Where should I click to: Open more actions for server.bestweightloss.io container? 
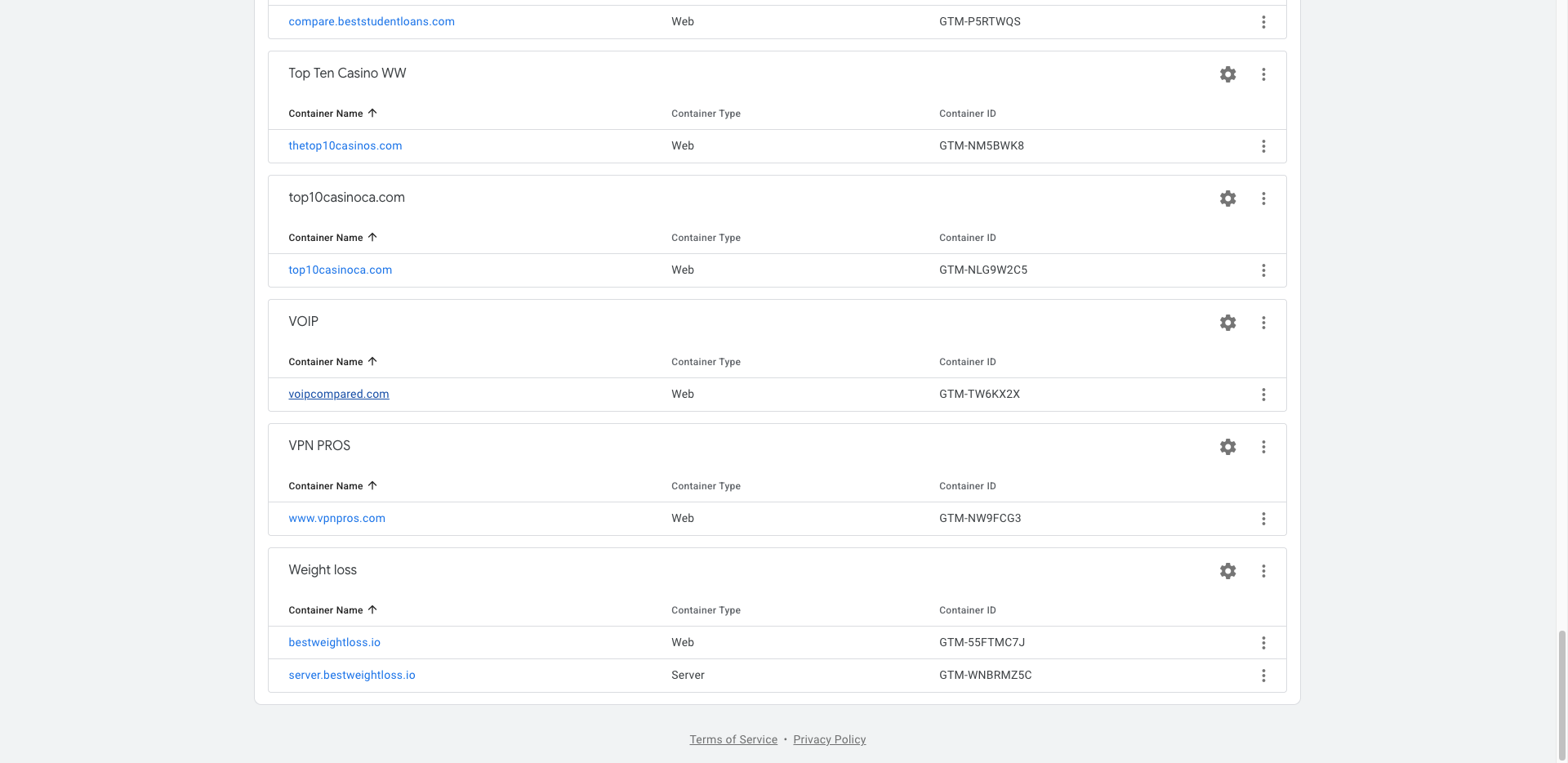1263,676
